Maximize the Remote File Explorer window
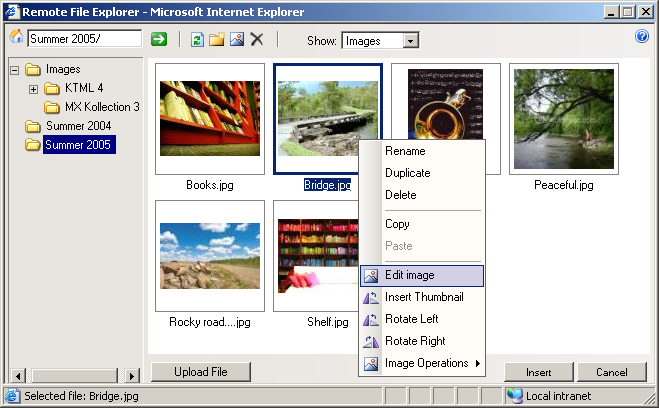Image resolution: width=659 pixels, height=408 pixels. [628, 12]
